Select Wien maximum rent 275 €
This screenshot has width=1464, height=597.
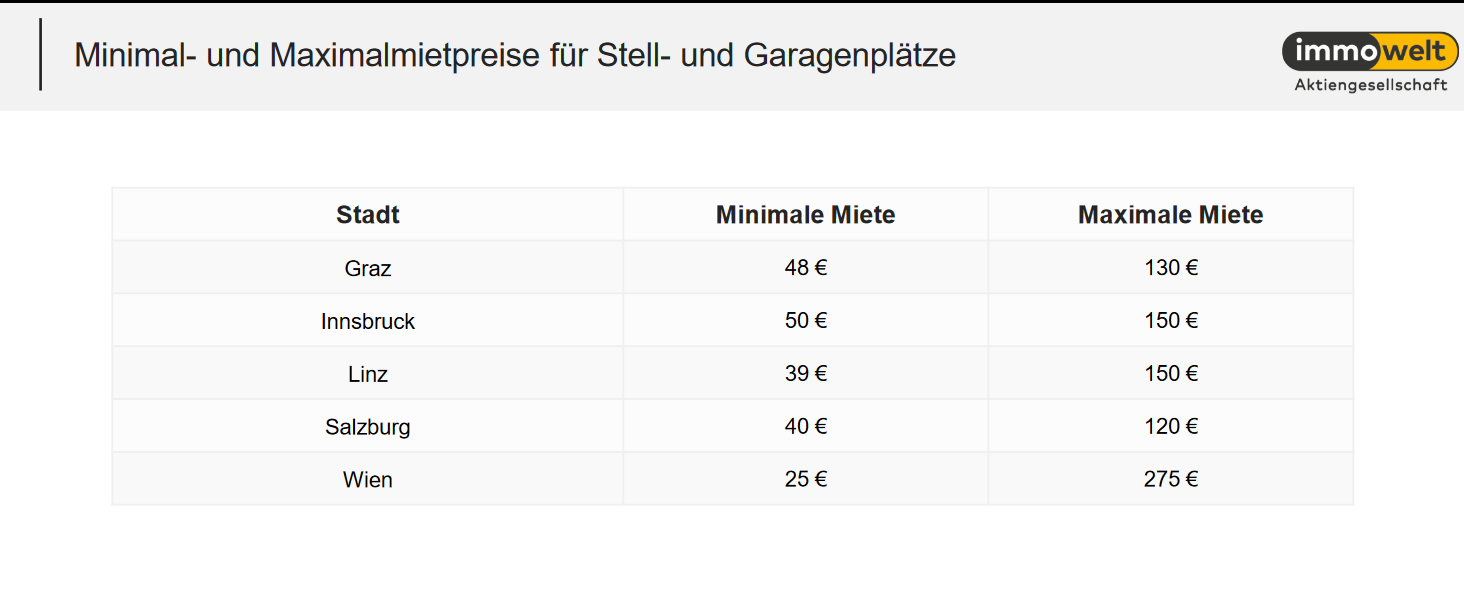(x=1171, y=480)
